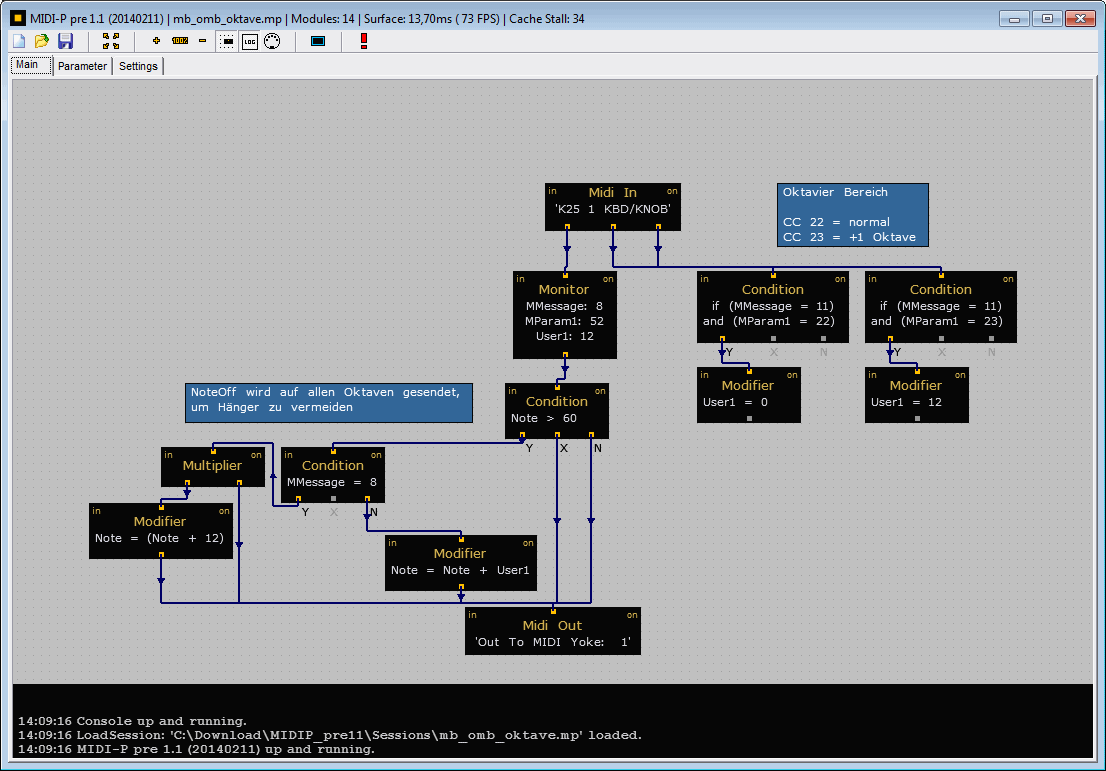The image size is (1106, 771).
Task: Click the round MIDI connector icon
Action: [x=272, y=42]
